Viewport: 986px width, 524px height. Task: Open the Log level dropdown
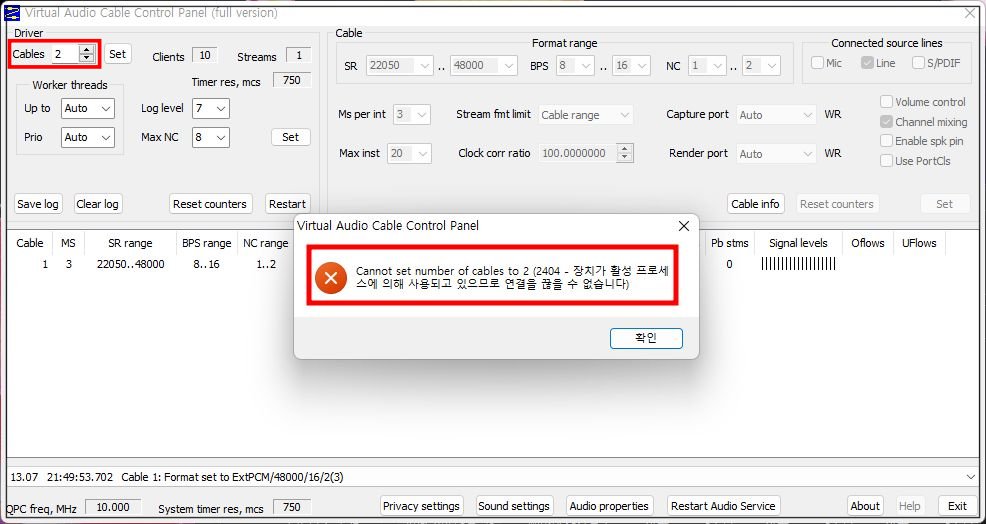(210, 108)
